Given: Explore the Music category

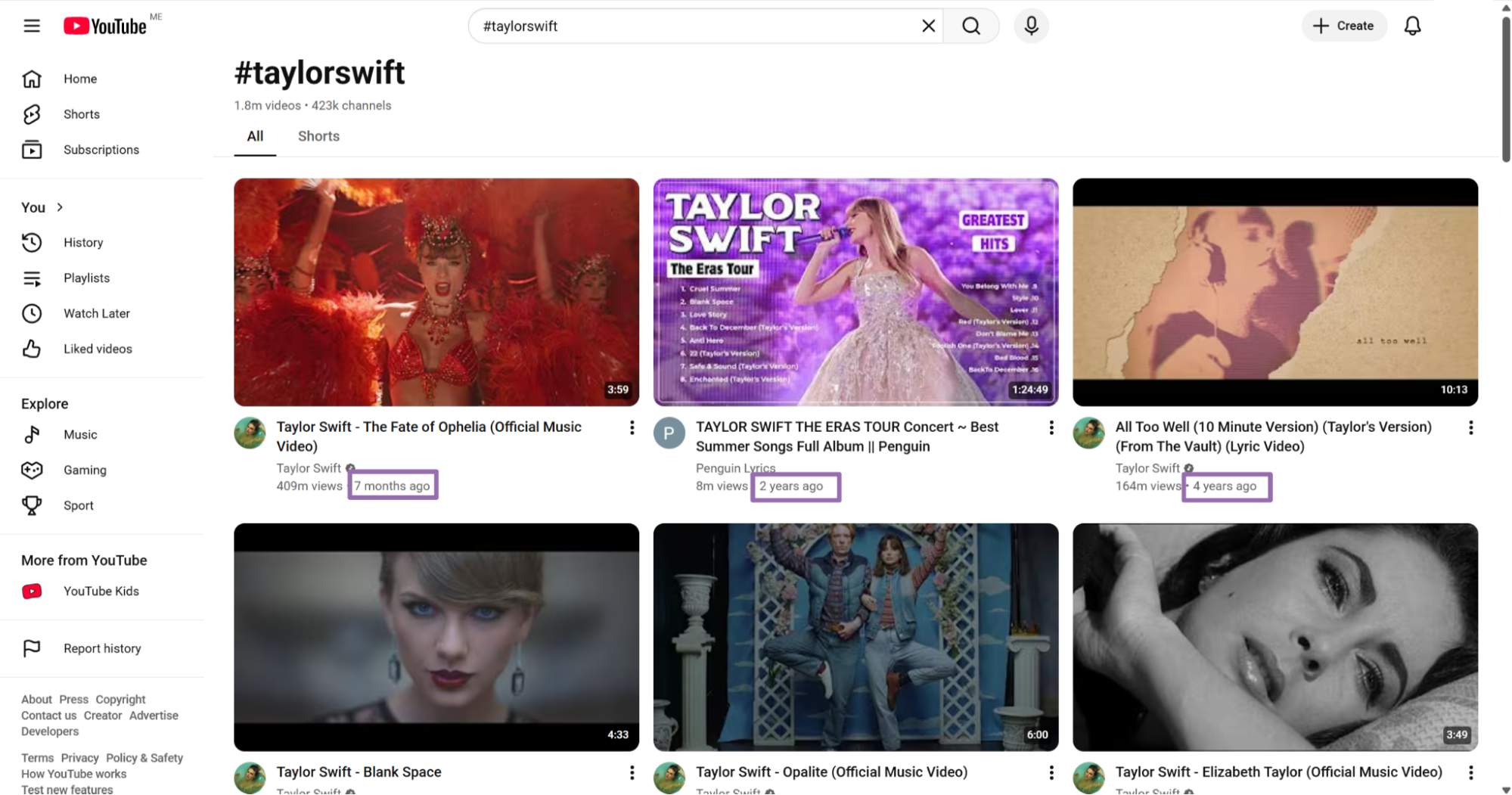Looking at the screenshot, I should [102, 435].
